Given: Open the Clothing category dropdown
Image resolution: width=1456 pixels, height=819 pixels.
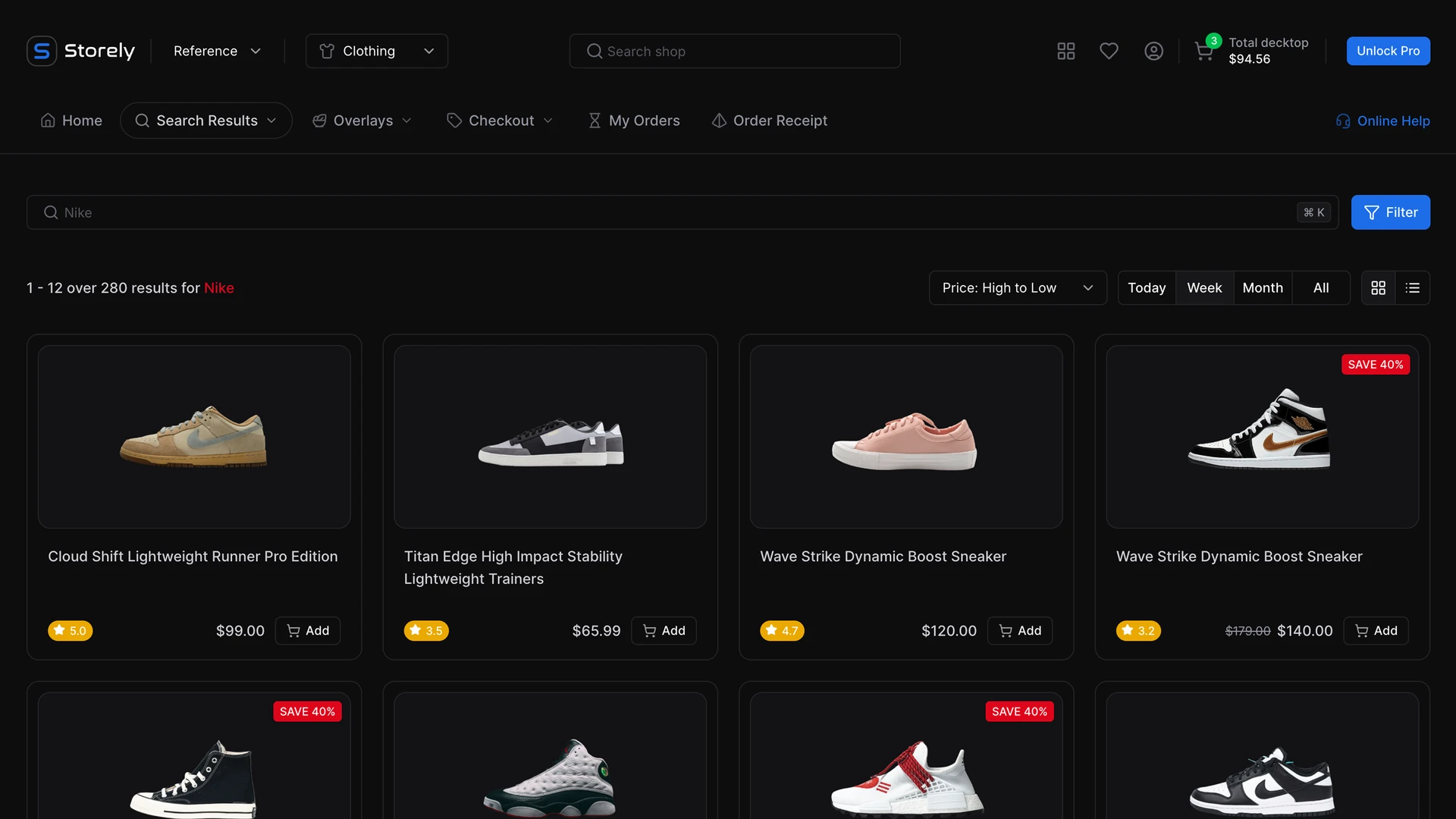Looking at the screenshot, I should point(377,51).
